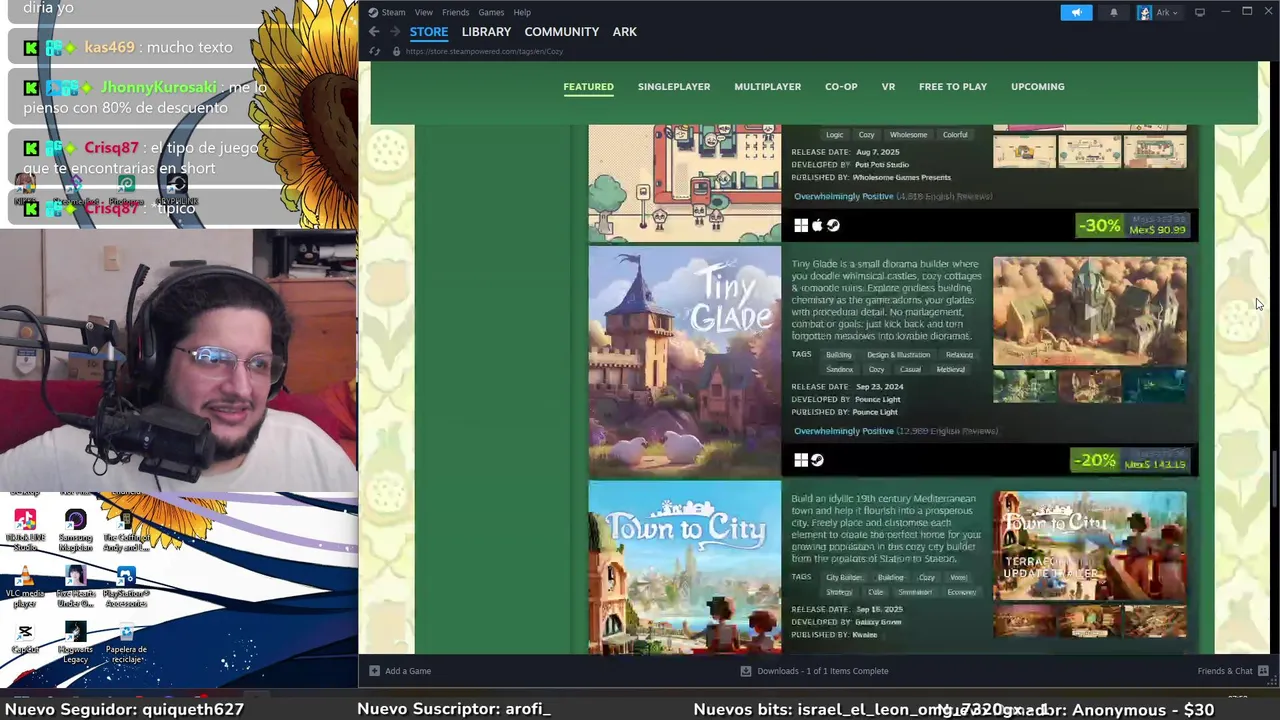Go to the STORE section

(429, 32)
